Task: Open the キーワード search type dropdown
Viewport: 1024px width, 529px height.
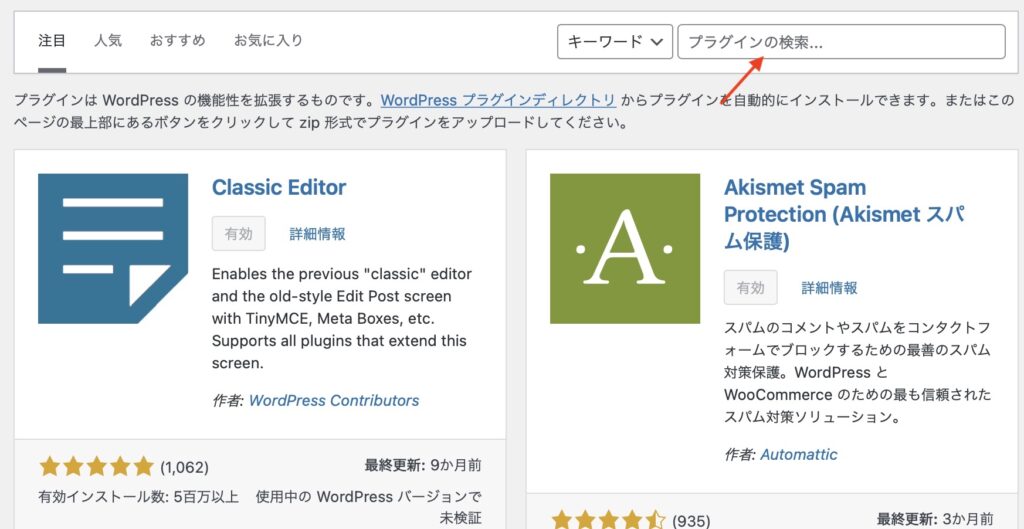Action: pyautogui.click(x=615, y=42)
